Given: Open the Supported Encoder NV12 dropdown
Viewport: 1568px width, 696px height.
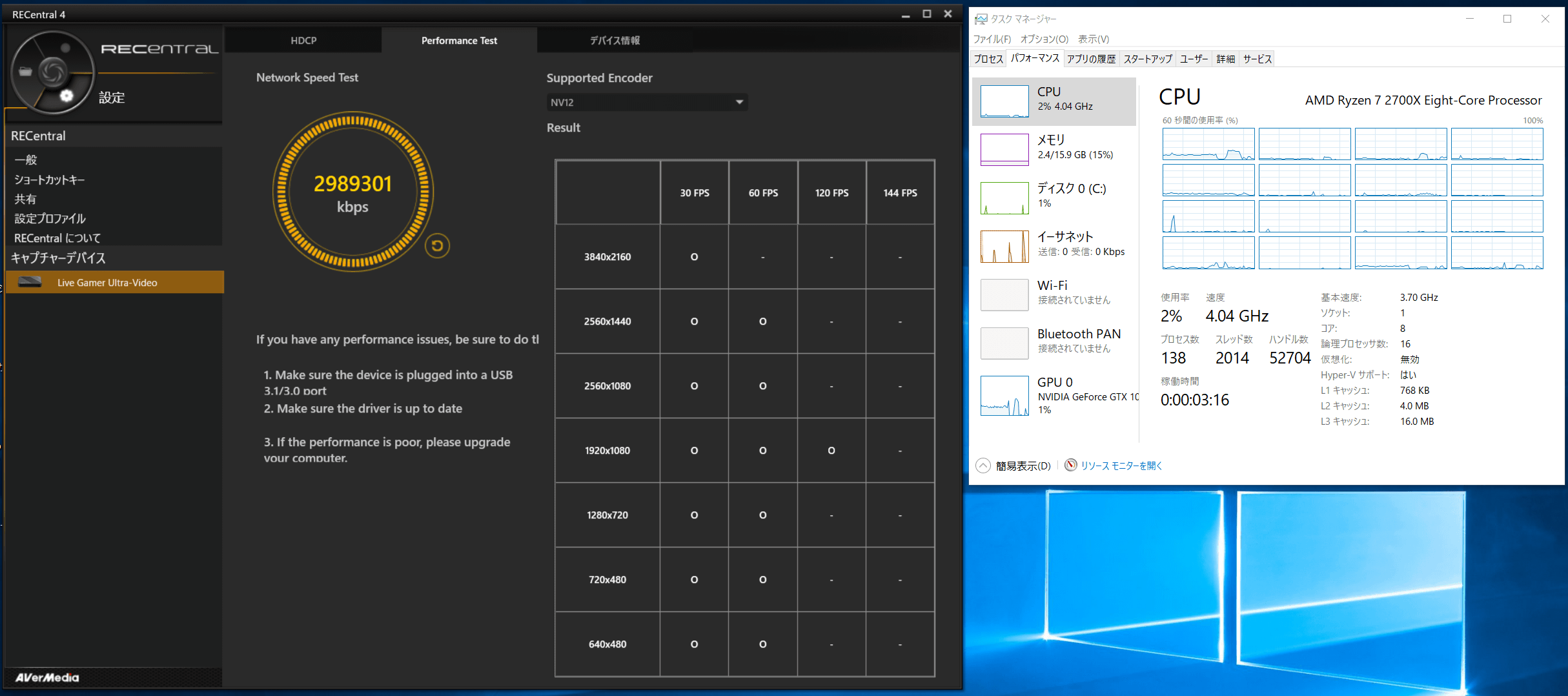Looking at the screenshot, I should [x=647, y=102].
